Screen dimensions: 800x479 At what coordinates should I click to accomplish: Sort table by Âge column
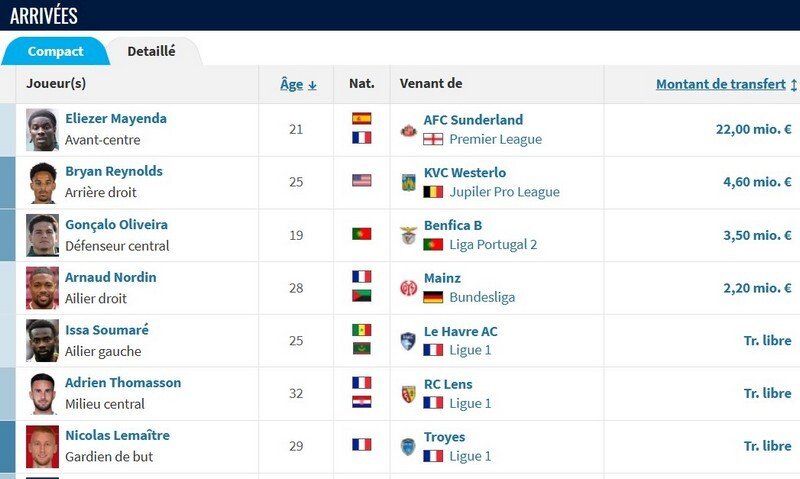tap(298, 84)
